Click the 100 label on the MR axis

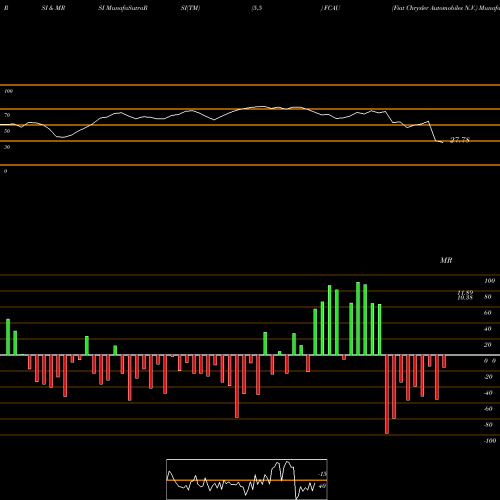489,281
